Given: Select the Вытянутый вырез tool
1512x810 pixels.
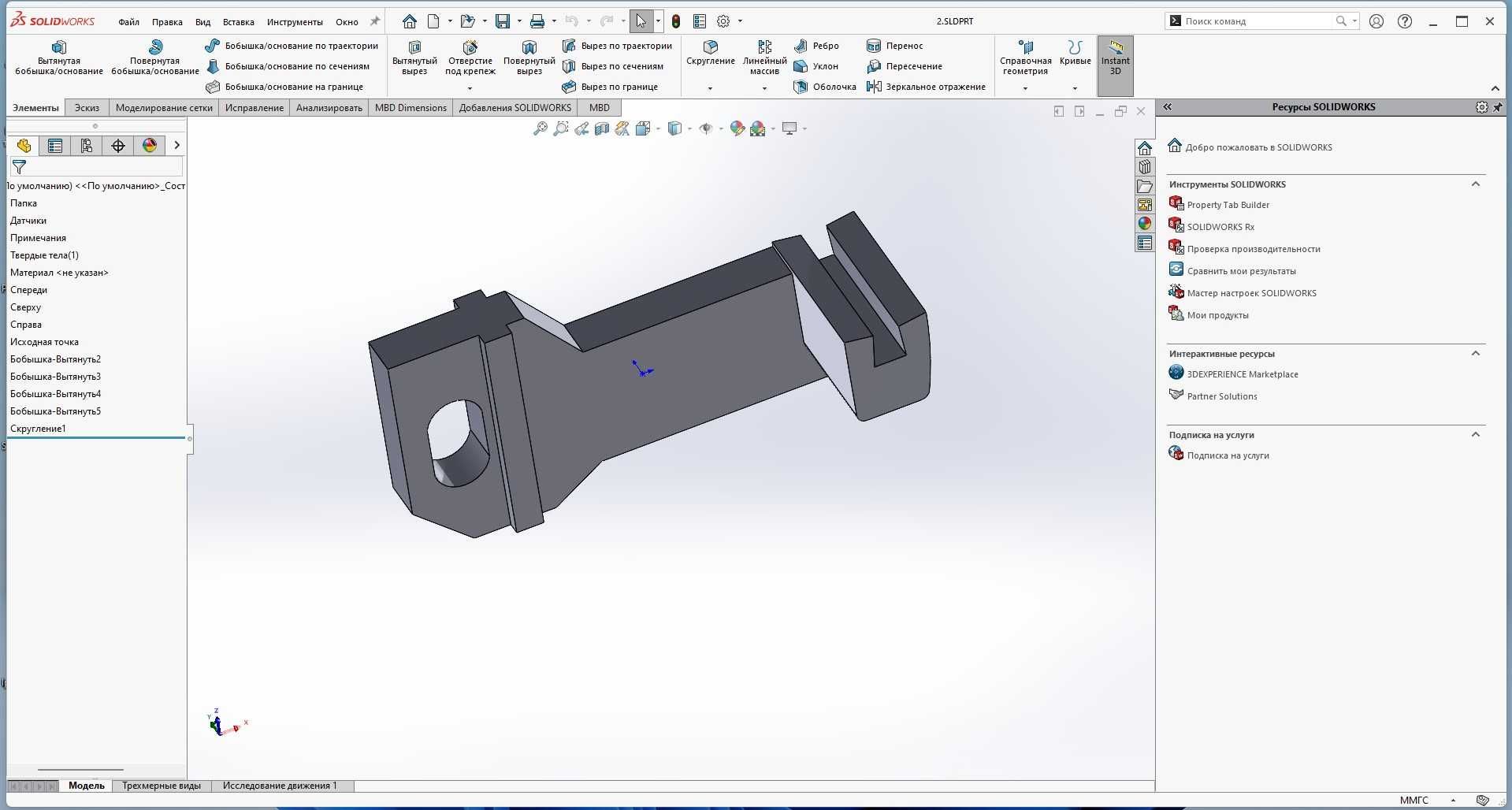Looking at the screenshot, I should point(414,58).
